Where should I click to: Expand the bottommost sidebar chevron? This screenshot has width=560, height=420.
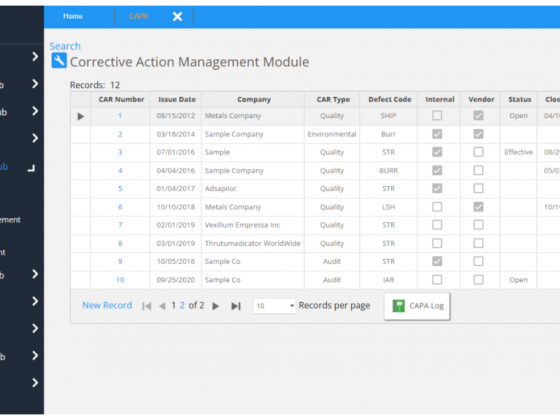point(35,383)
